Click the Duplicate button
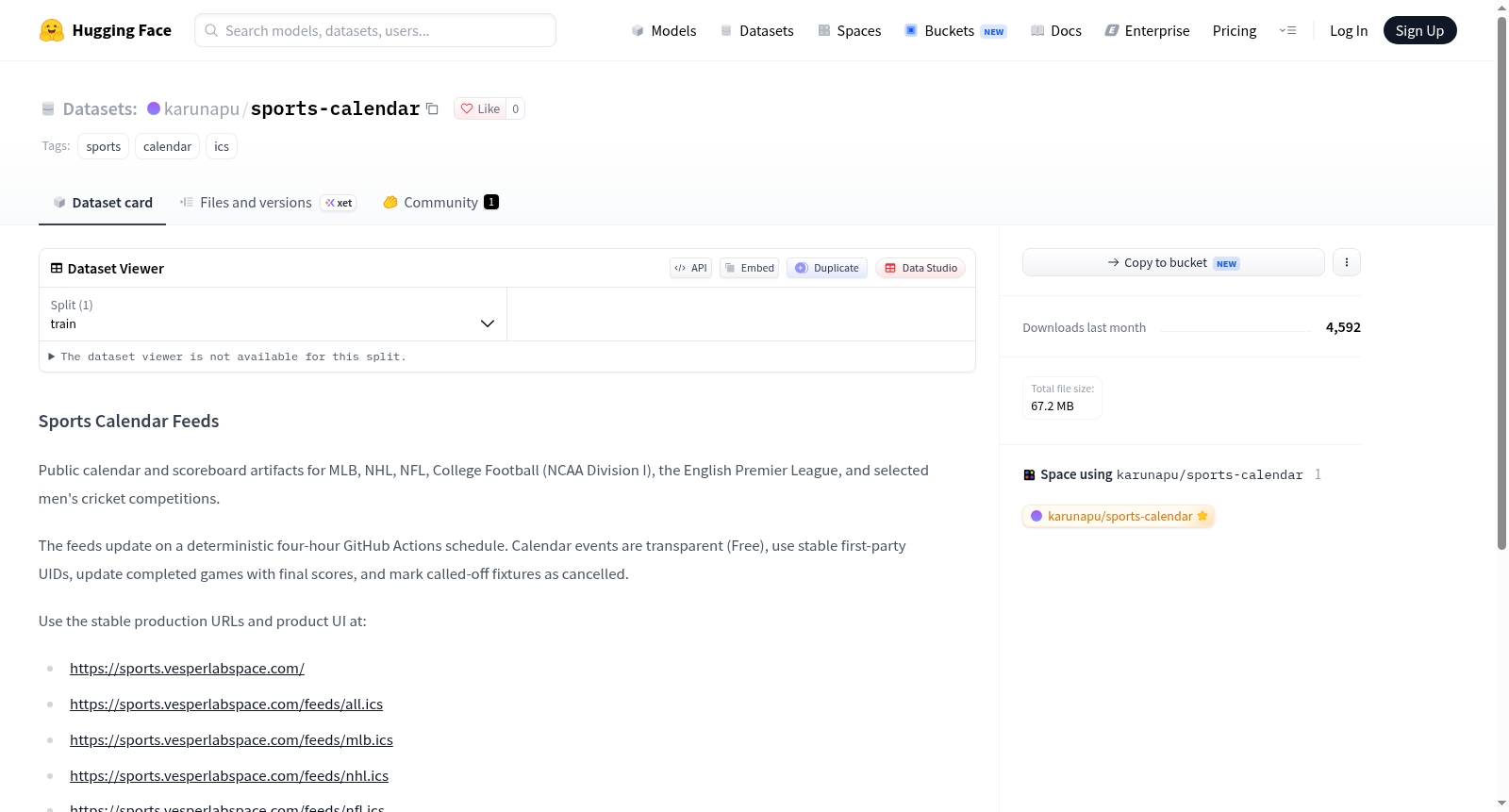Screen dimensions: 1509x812 pos(827,268)
